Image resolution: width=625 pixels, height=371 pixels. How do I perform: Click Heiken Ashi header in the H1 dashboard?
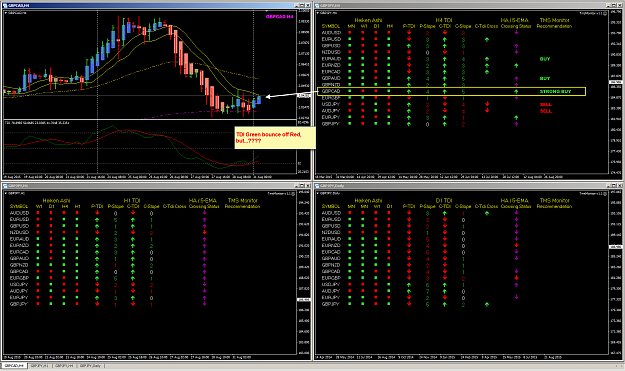[56, 200]
